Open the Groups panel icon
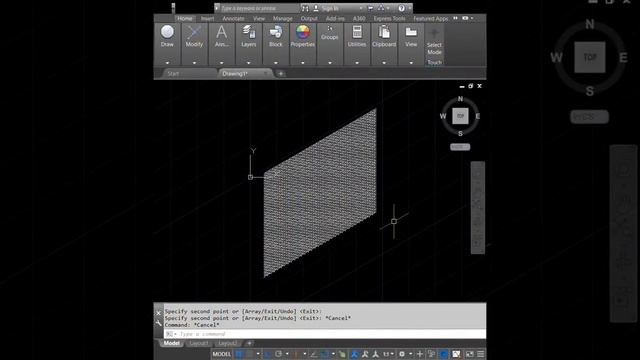Viewport: 640px width, 360px height. tap(330, 29)
